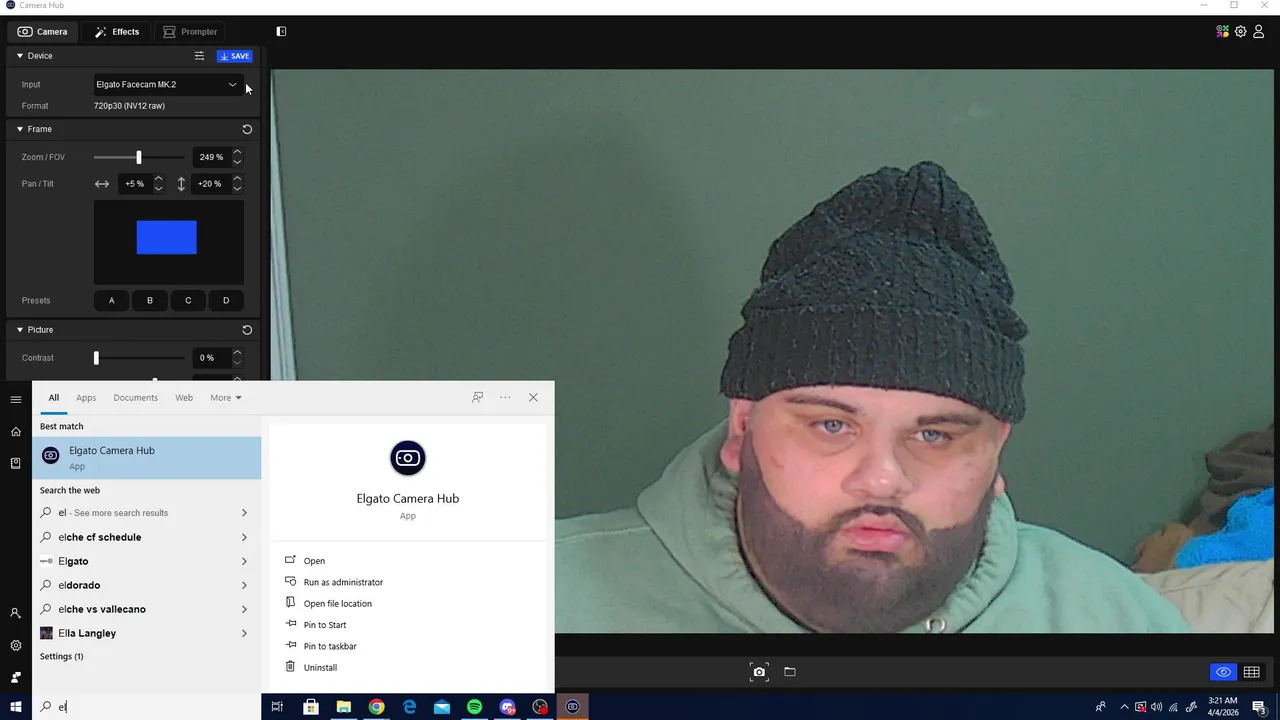Click the Tilt value field showing +20 %
This screenshot has width=1280, height=720.
coord(210,184)
